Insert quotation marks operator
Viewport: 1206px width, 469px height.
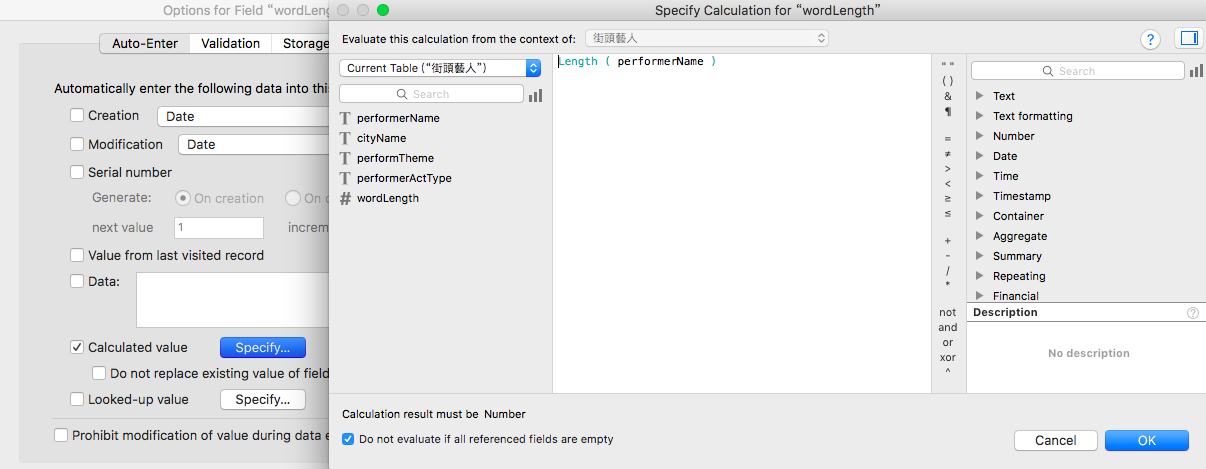point(948,65)
